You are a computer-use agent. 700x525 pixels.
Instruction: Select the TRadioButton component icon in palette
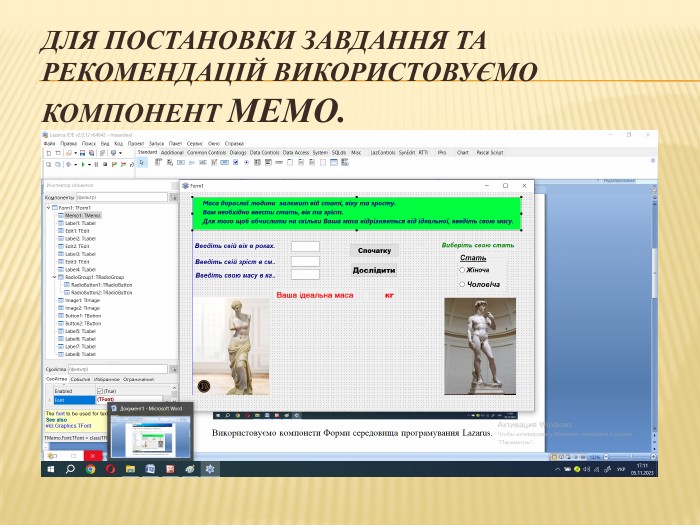point(246,162)
